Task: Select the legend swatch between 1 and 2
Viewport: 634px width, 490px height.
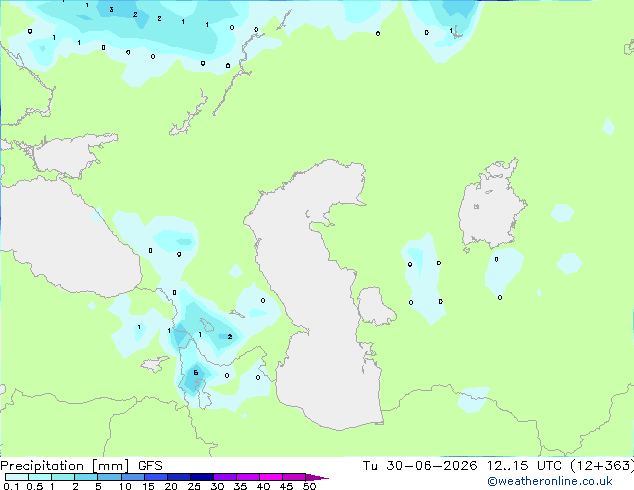Action: pos(63,477)
